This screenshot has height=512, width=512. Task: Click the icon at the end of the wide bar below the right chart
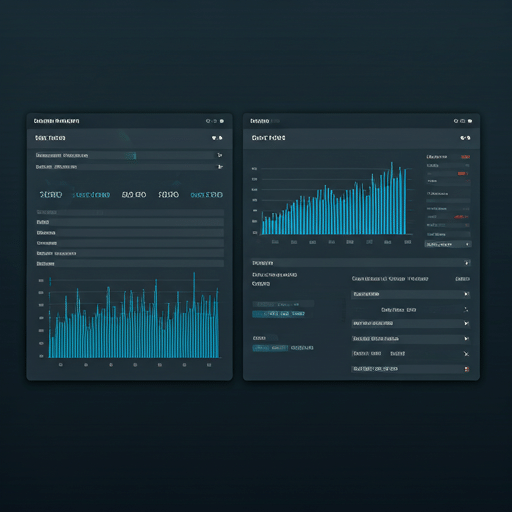(467, 263)
